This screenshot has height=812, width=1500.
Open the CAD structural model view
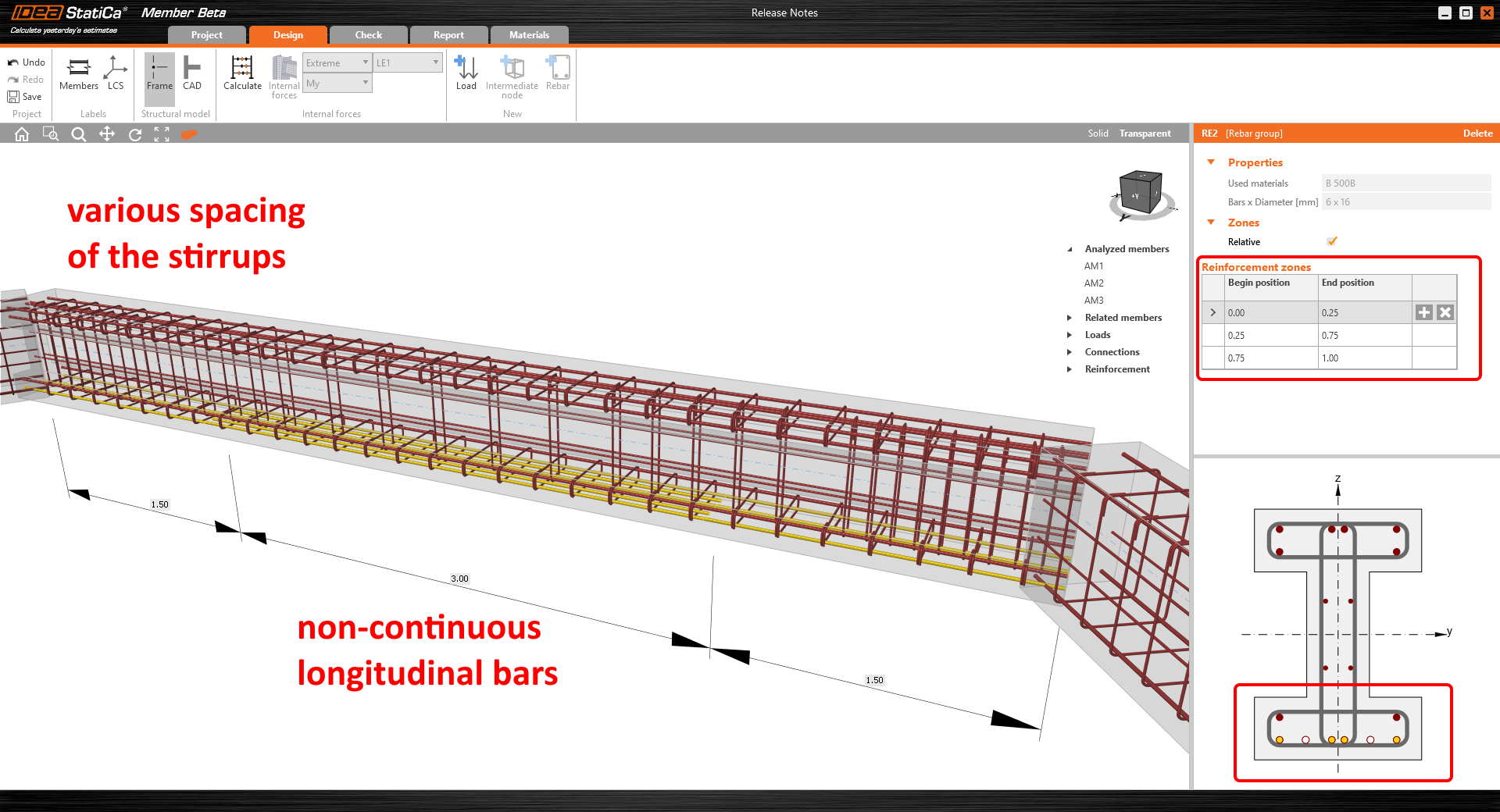pyautogui.click(x=192, y=74)
